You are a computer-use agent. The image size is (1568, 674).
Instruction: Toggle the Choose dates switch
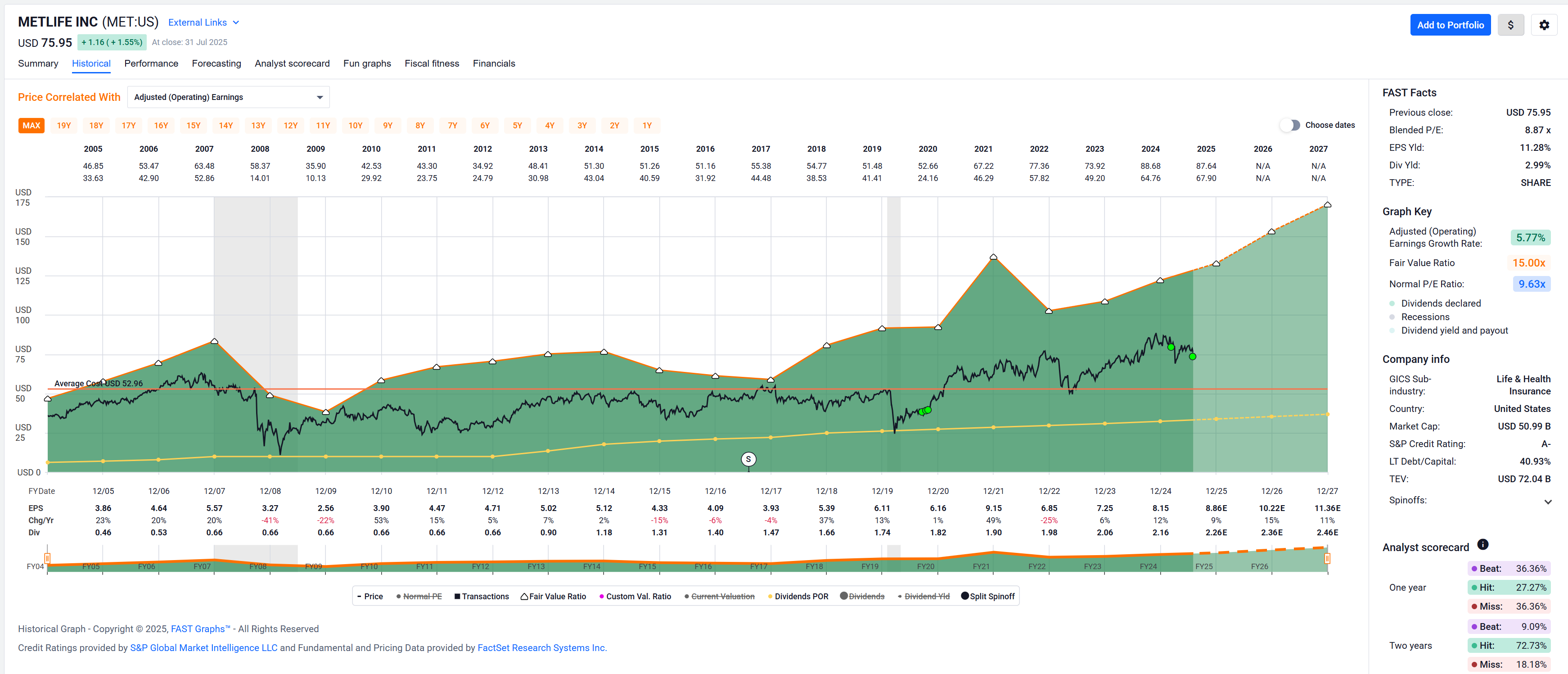click(1290, 125)
